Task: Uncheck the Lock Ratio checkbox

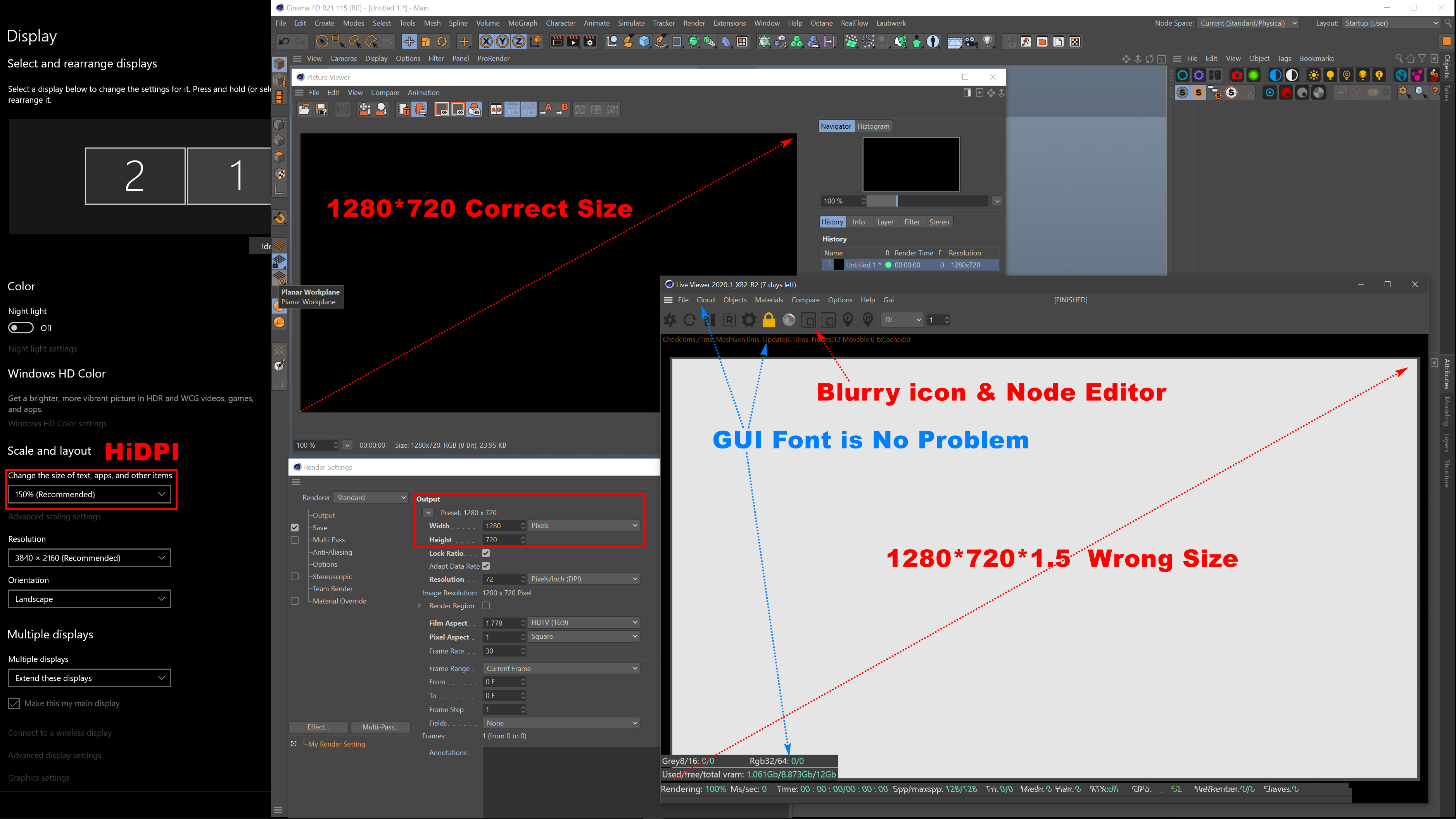Action: [485, 553]
